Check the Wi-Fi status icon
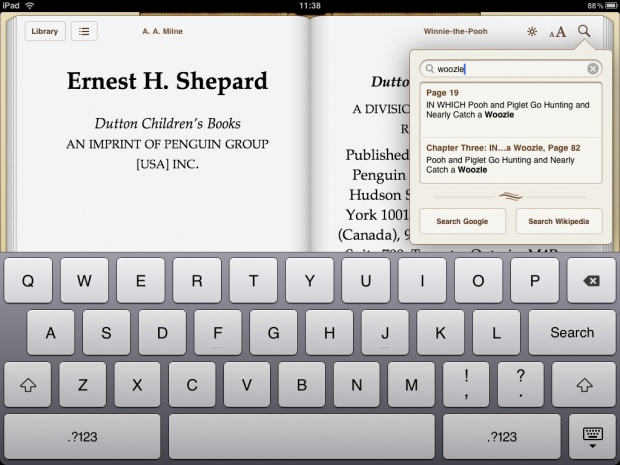This screenshot has height=465, width=620. (30, 6)
